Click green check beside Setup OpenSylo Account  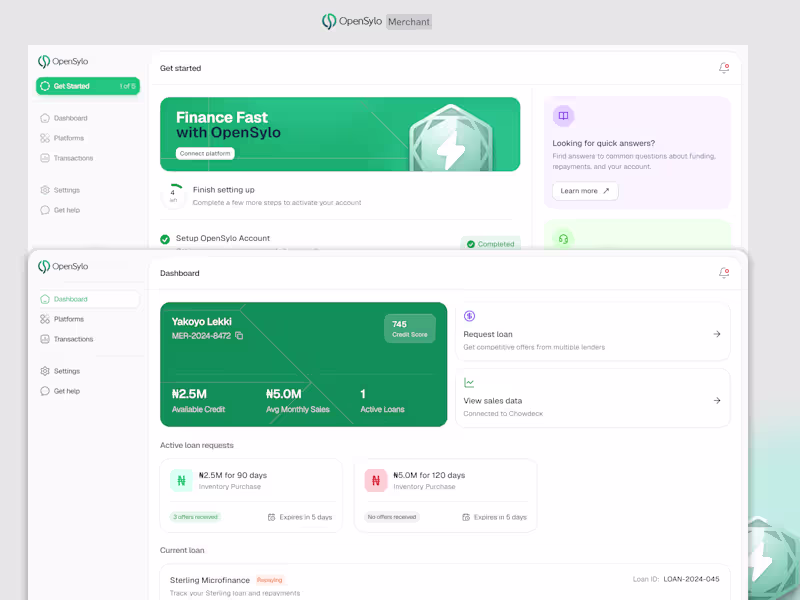click(x=165, y=239)
